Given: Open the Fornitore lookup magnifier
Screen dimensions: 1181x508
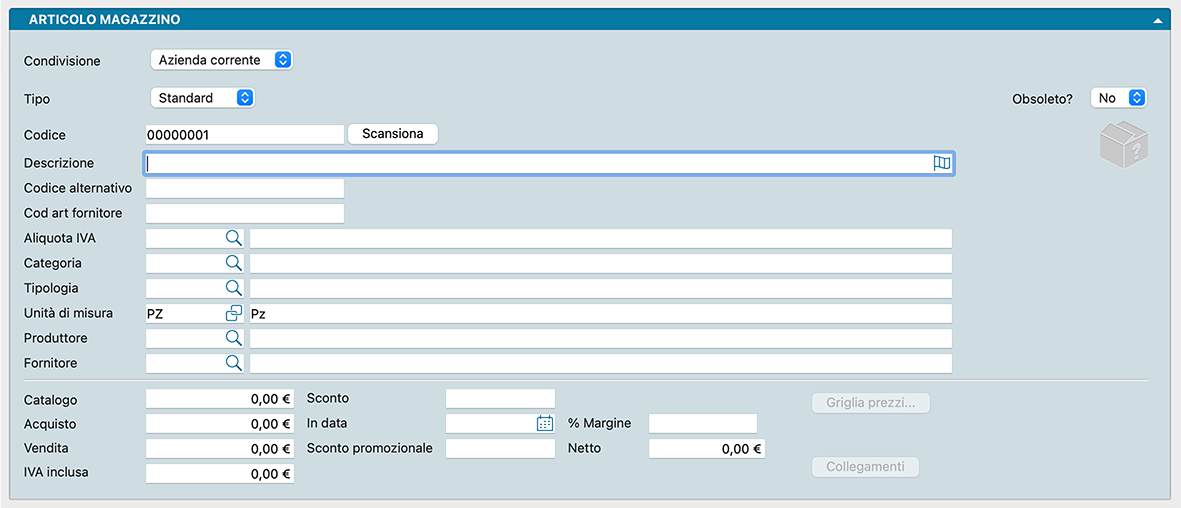Looking at the screenshot, I should coord(233,363).
